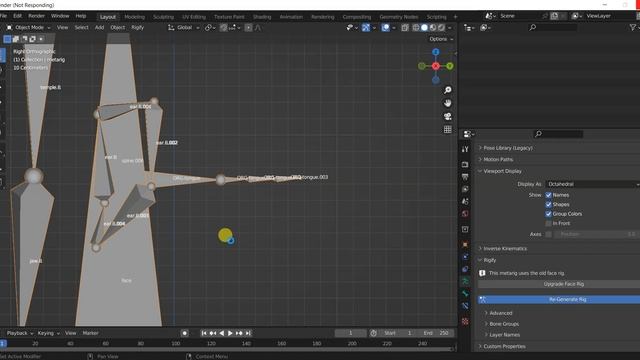Open the Render menu
The height and width of the screenshot is (360, 640).
point(36,16)
